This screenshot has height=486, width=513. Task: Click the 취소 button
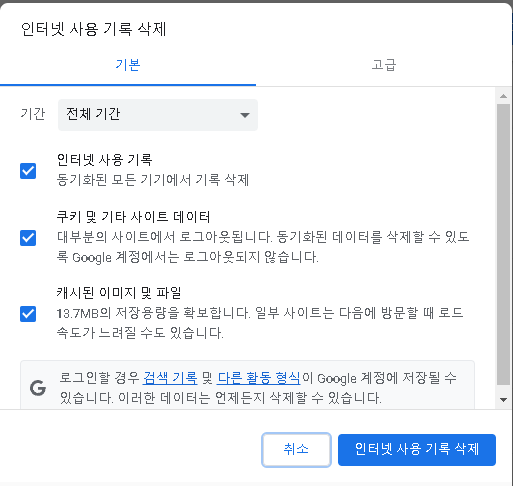pyautogui.click(x=296, y=449)
